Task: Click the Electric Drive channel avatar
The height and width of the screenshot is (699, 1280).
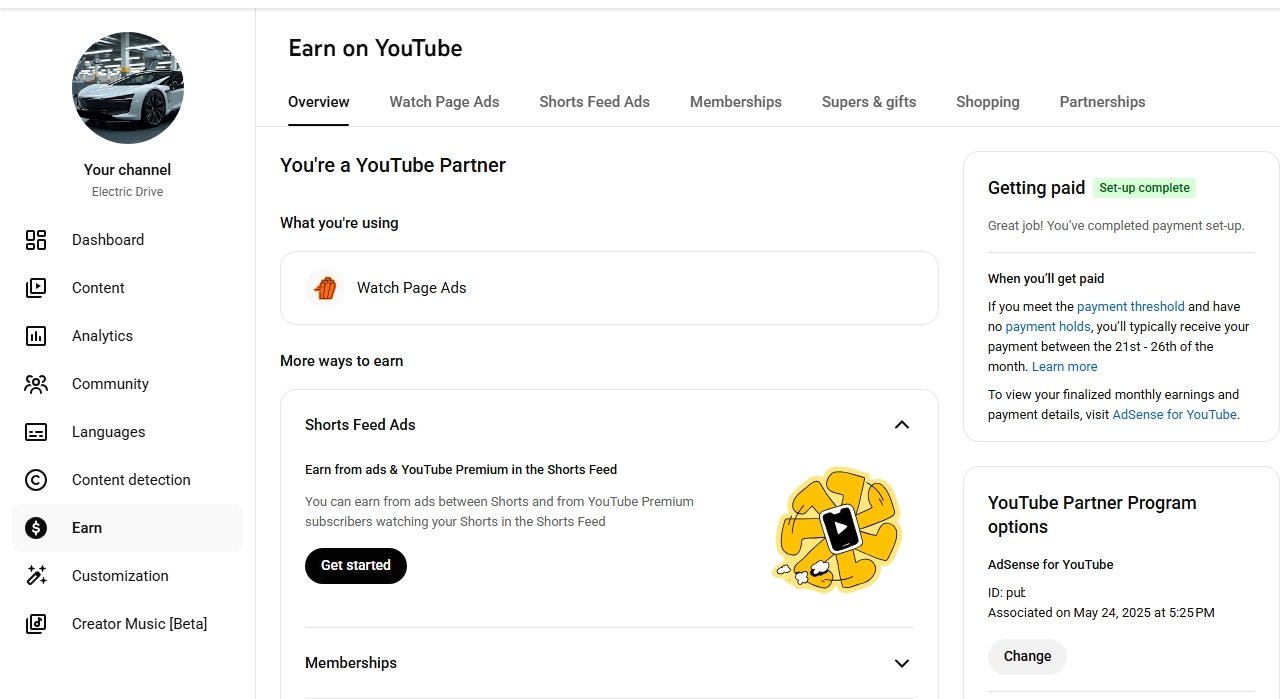Action: tap(128, 88)
